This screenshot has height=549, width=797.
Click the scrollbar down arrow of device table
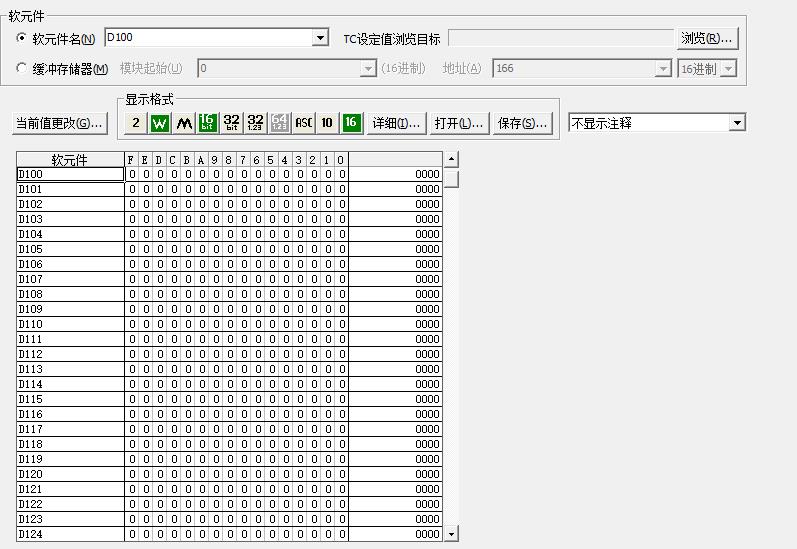[x=451, y=534]
